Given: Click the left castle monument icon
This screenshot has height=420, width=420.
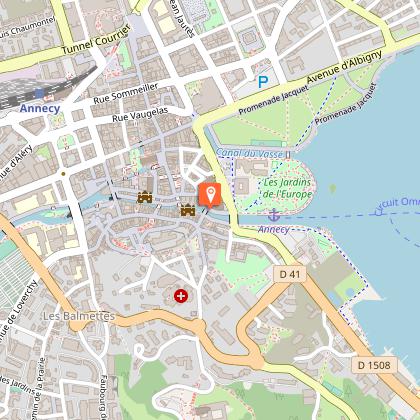Looking at the screenshot, I should 145,197.
